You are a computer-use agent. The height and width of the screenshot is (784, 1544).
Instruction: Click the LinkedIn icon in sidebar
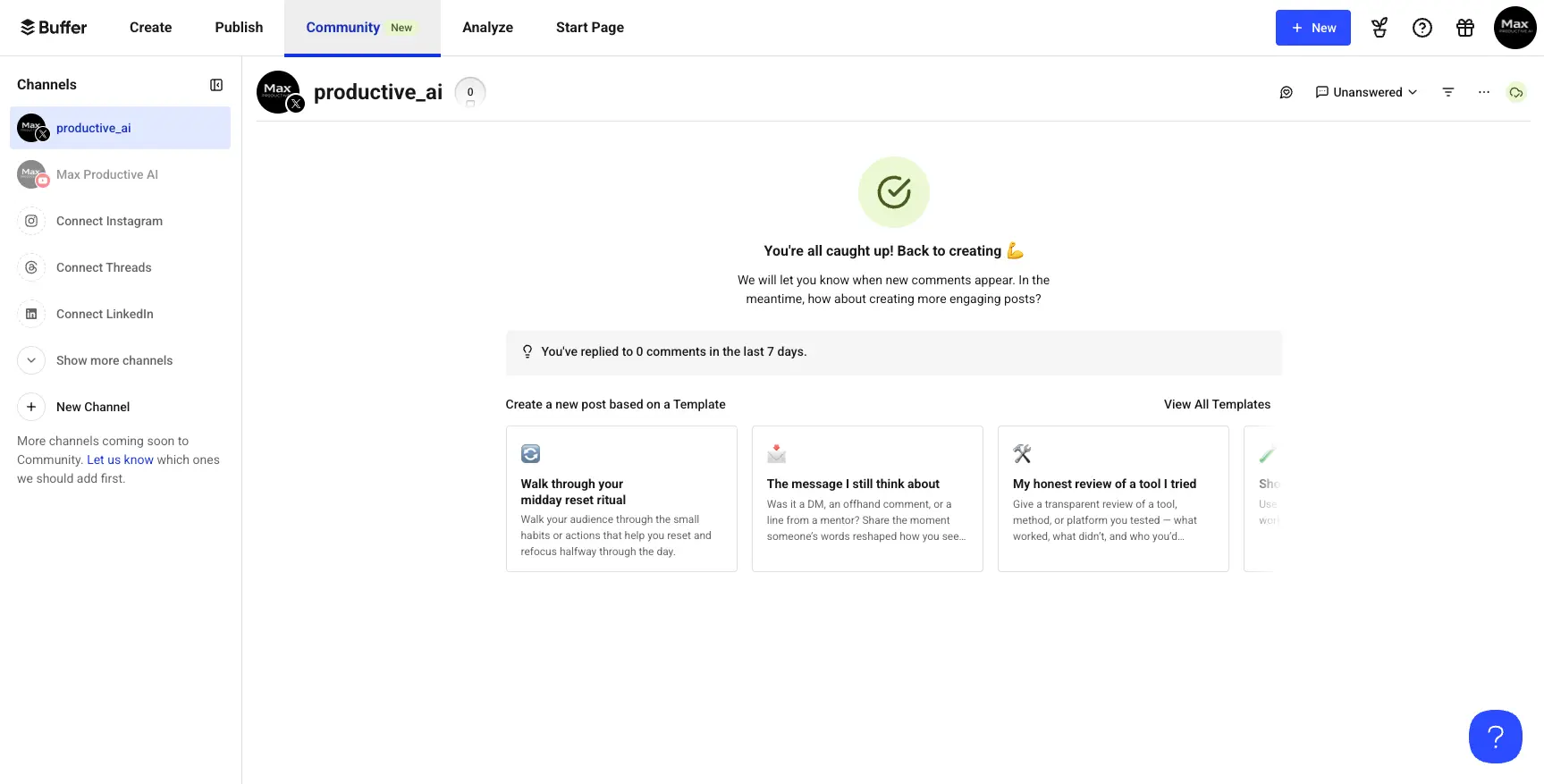(31, 314)
